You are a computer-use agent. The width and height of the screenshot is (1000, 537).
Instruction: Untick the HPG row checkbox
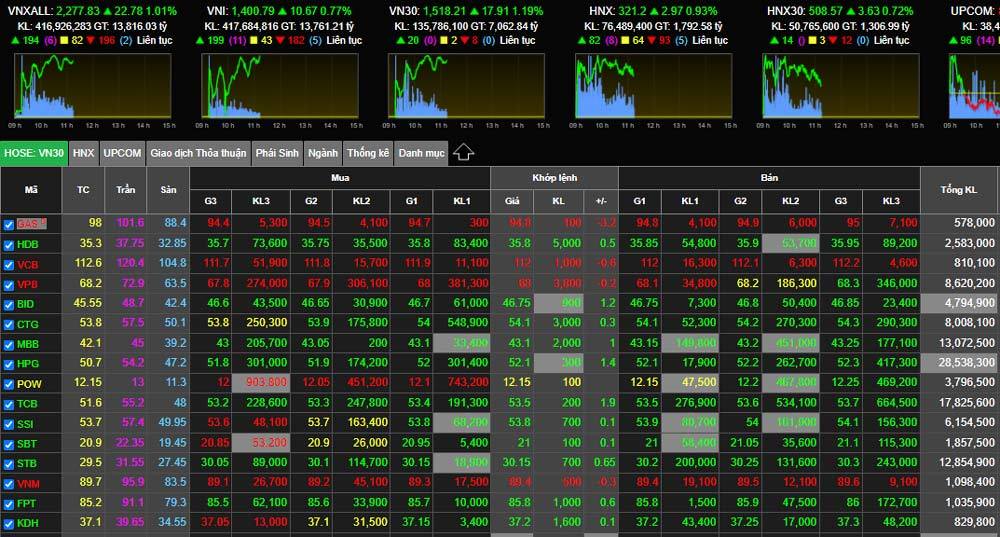point(9,364)
